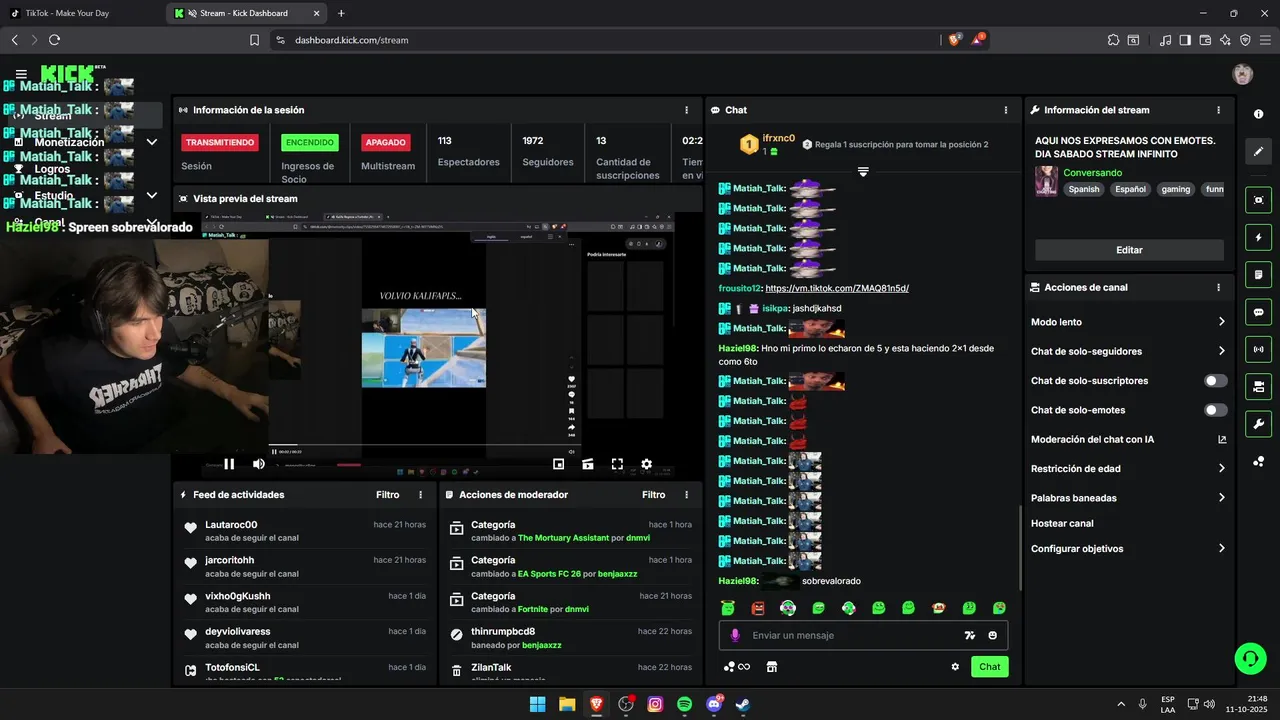Enable Chat de solo-suscriptores switch
Image resolution: width=1280 pixels, height=720 pixels.
click(x=1215, y=381)
